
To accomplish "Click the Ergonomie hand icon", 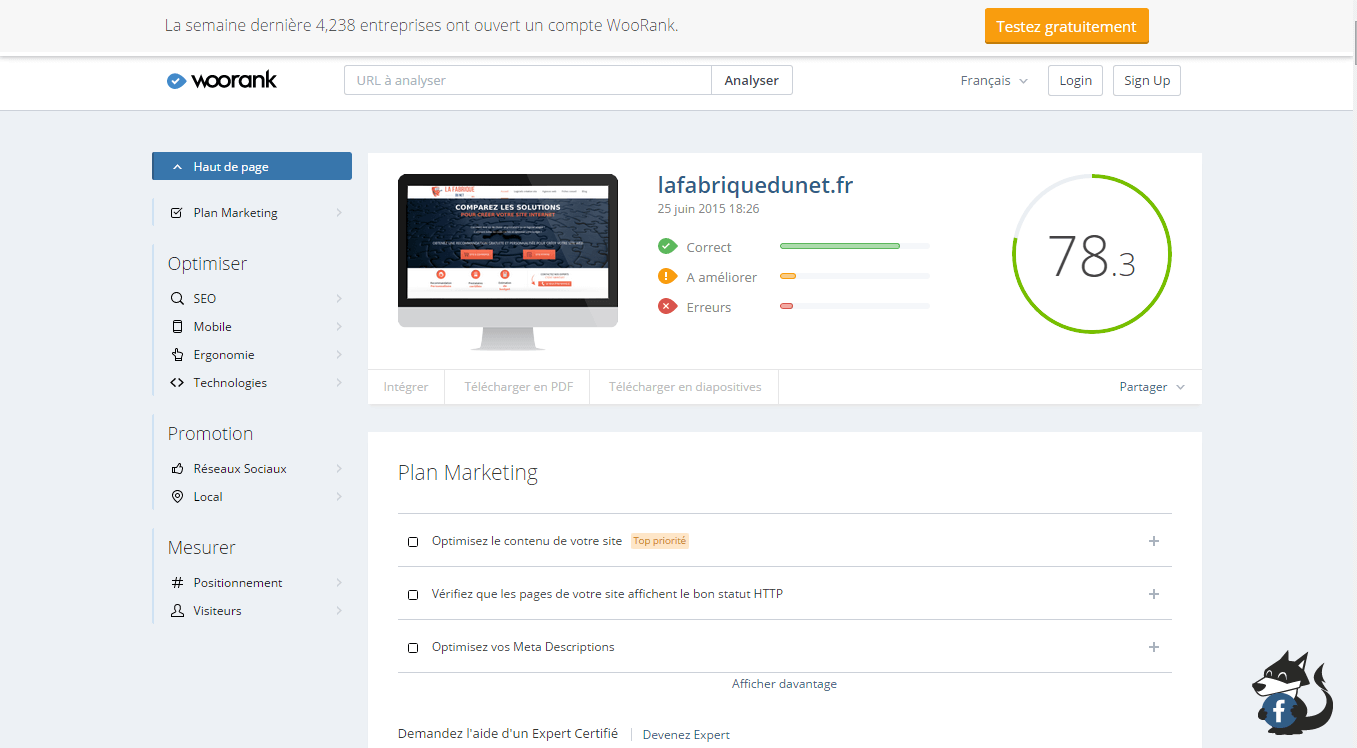I will click(x=177, y=355).
